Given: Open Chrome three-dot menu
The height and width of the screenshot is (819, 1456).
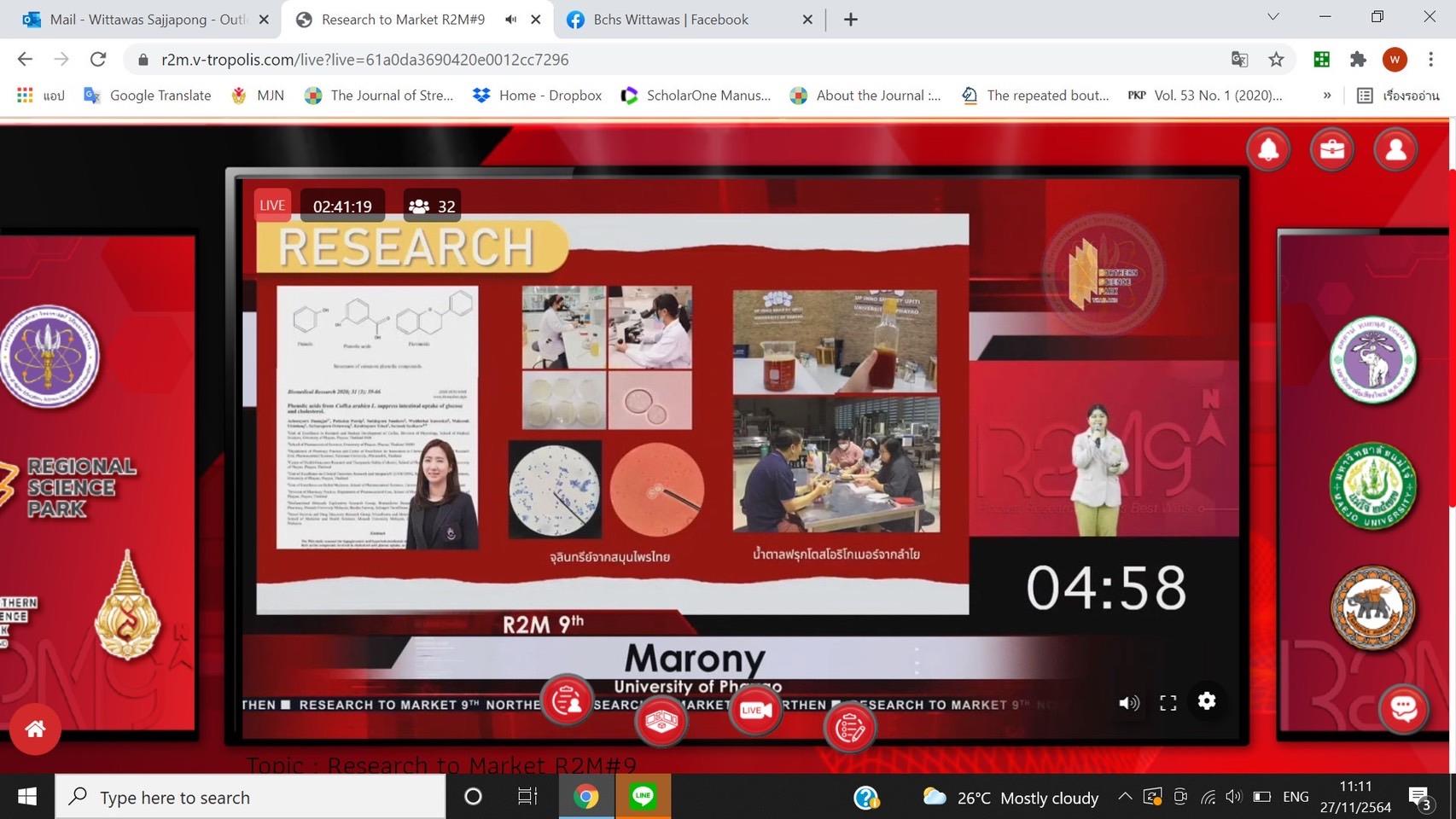Looking at the screenshot, I should point(1431,59).
